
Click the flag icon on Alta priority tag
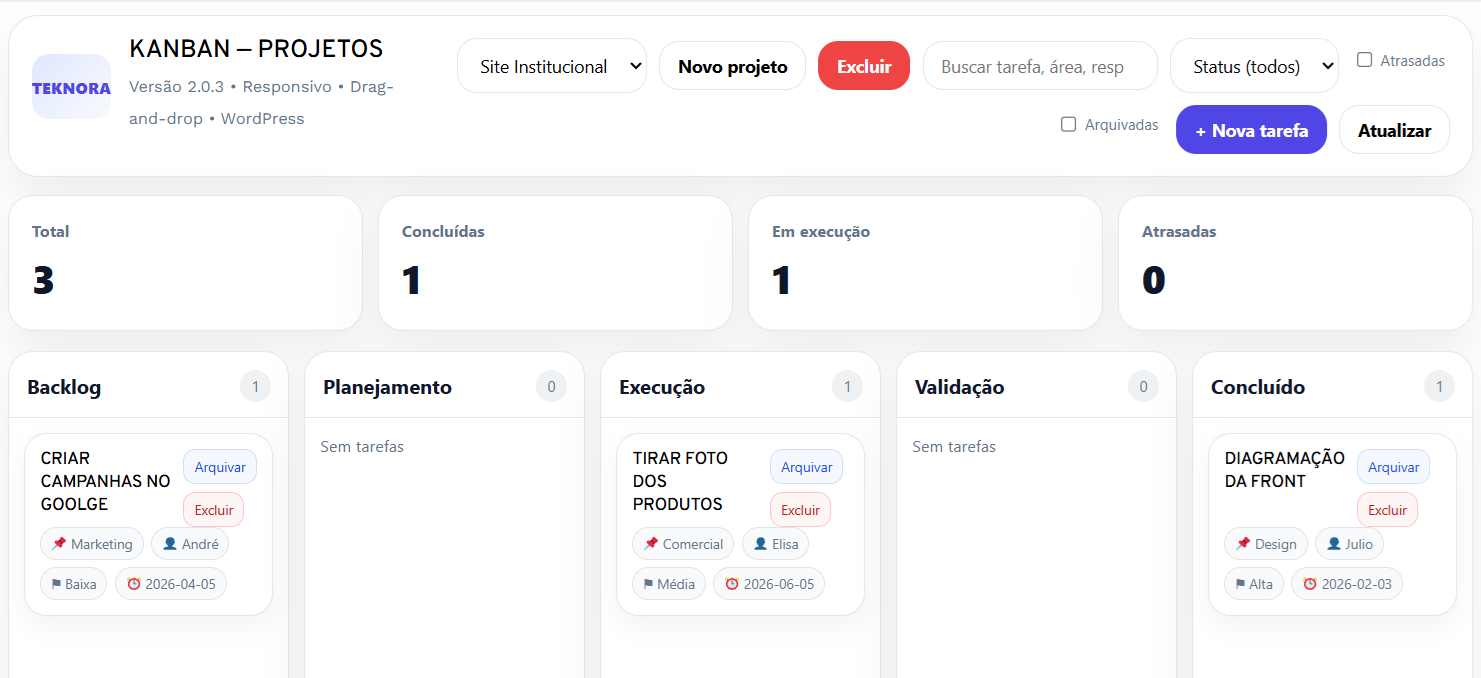tap(1240, 583)
